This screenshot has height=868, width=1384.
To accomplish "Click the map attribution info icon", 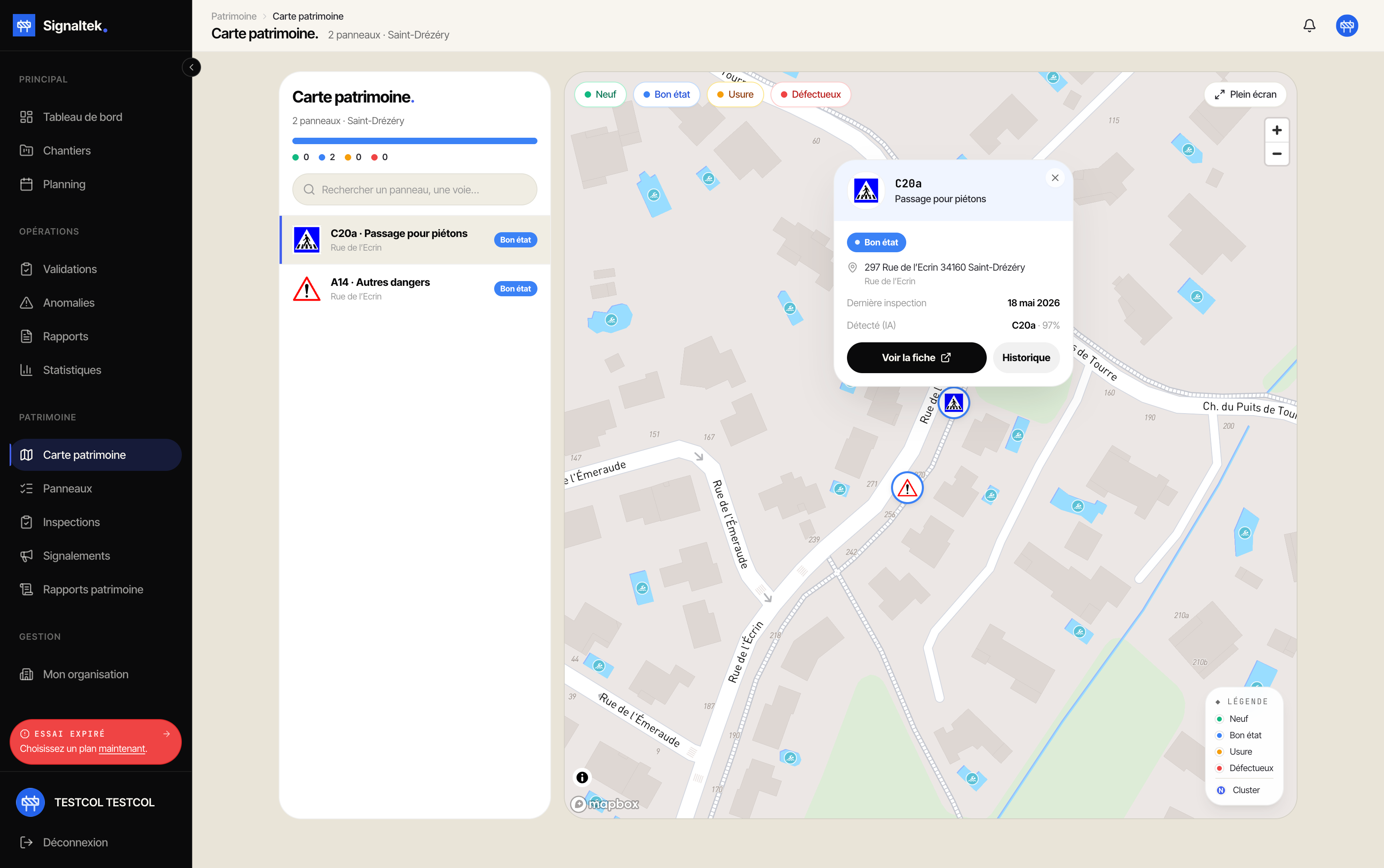I will (582, 777).
